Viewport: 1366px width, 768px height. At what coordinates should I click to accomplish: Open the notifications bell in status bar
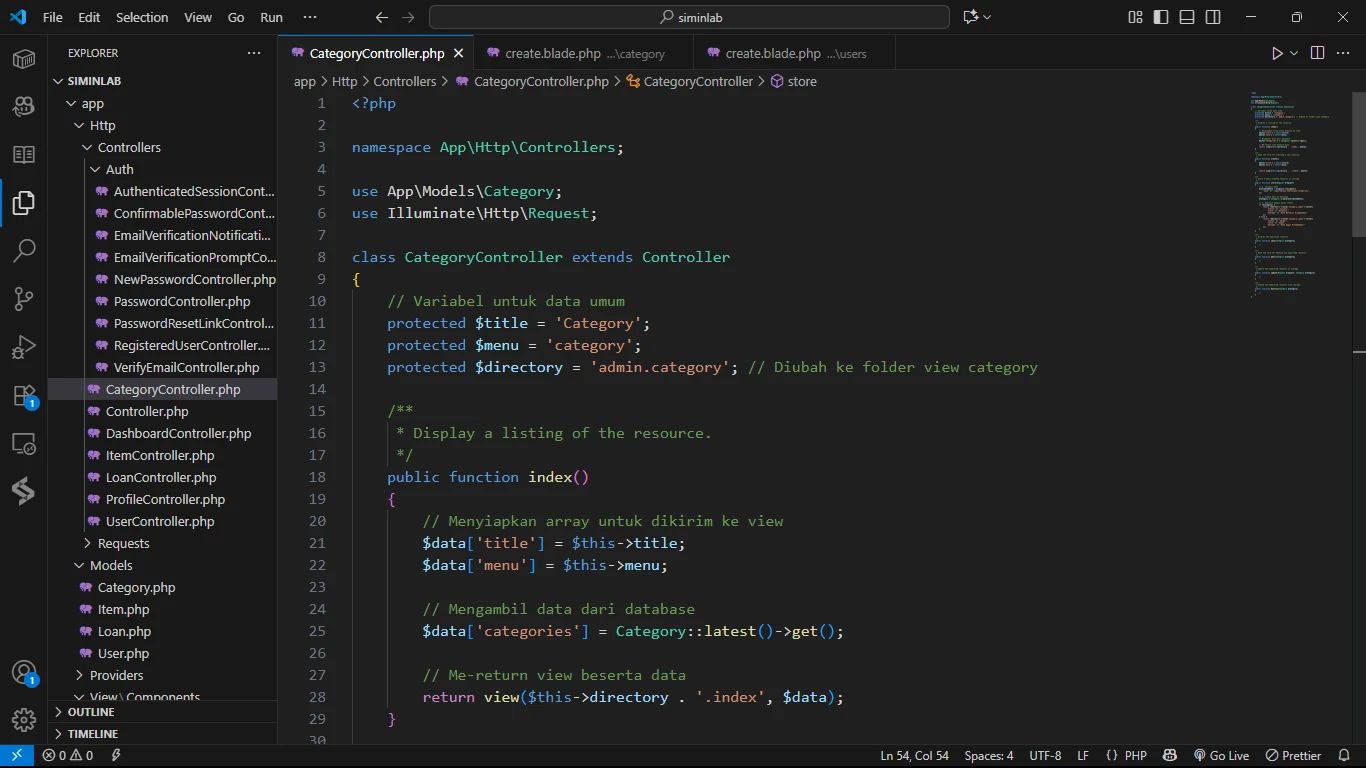pos(1345,756)
